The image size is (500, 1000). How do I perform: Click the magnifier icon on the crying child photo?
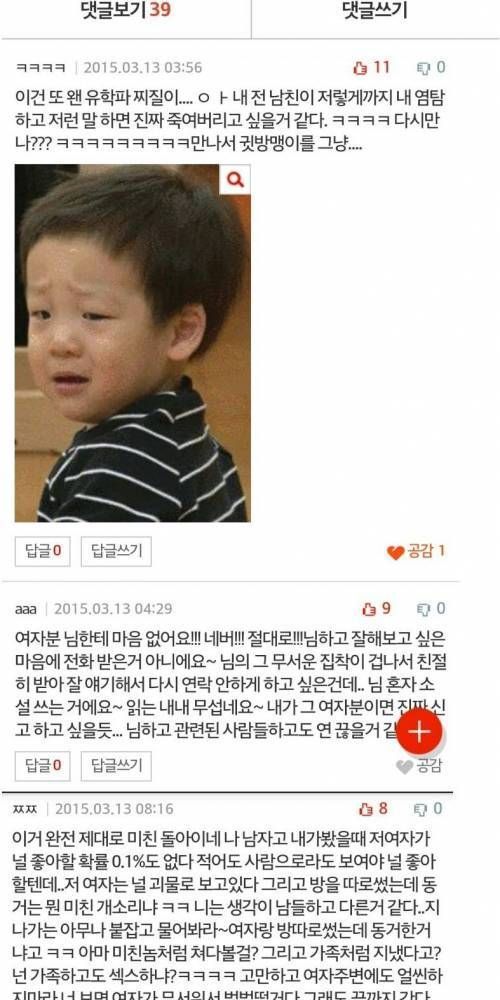click(x=235, y=180)
